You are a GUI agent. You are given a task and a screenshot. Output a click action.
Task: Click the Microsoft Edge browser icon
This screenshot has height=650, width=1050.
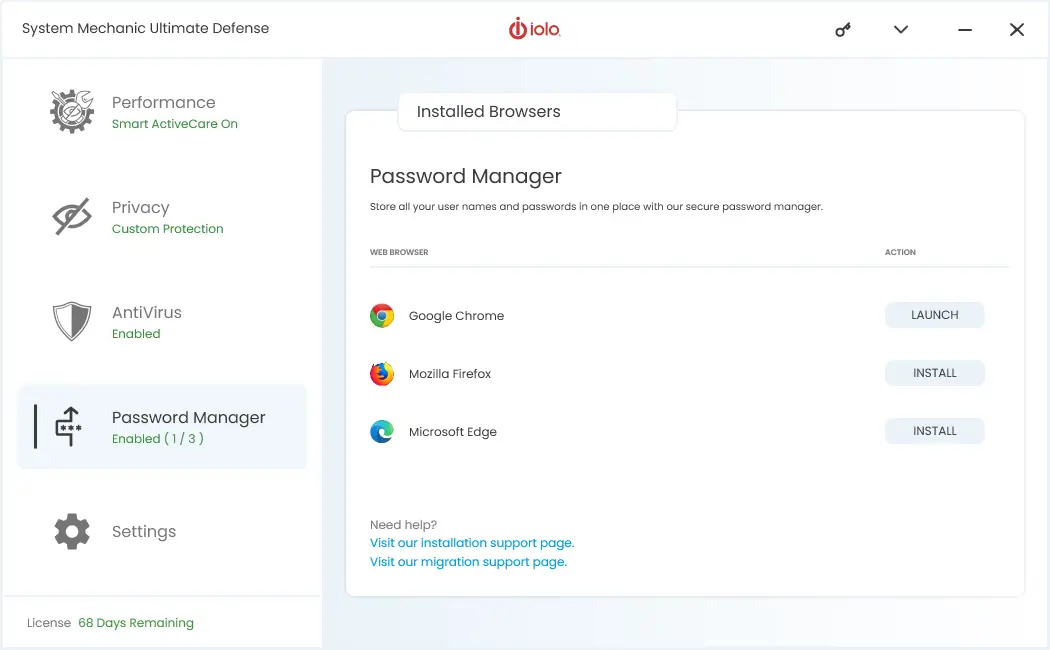(x=382, y=431)
